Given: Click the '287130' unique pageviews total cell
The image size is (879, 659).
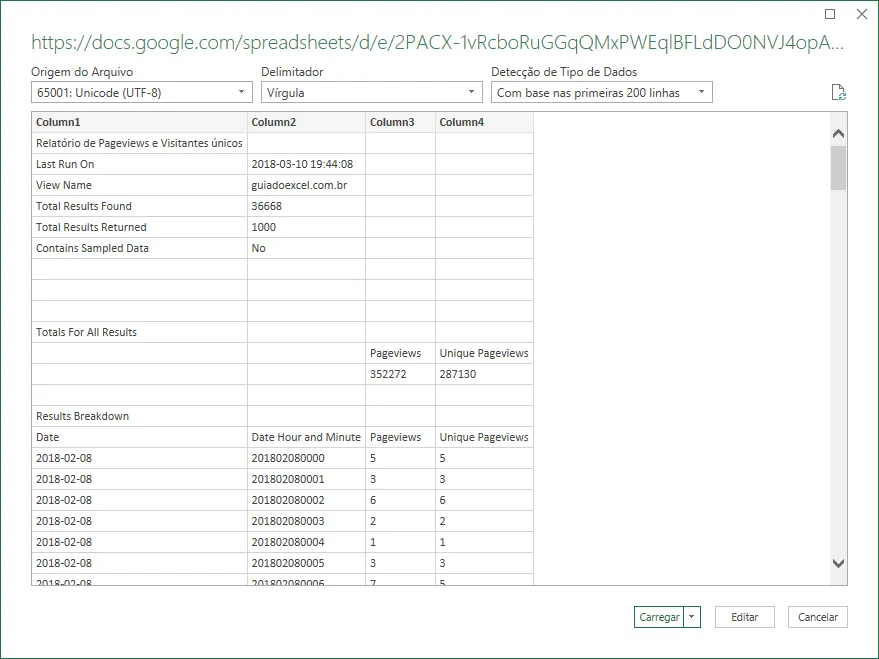Looking at the screenshot, I should tap(484, 374).
